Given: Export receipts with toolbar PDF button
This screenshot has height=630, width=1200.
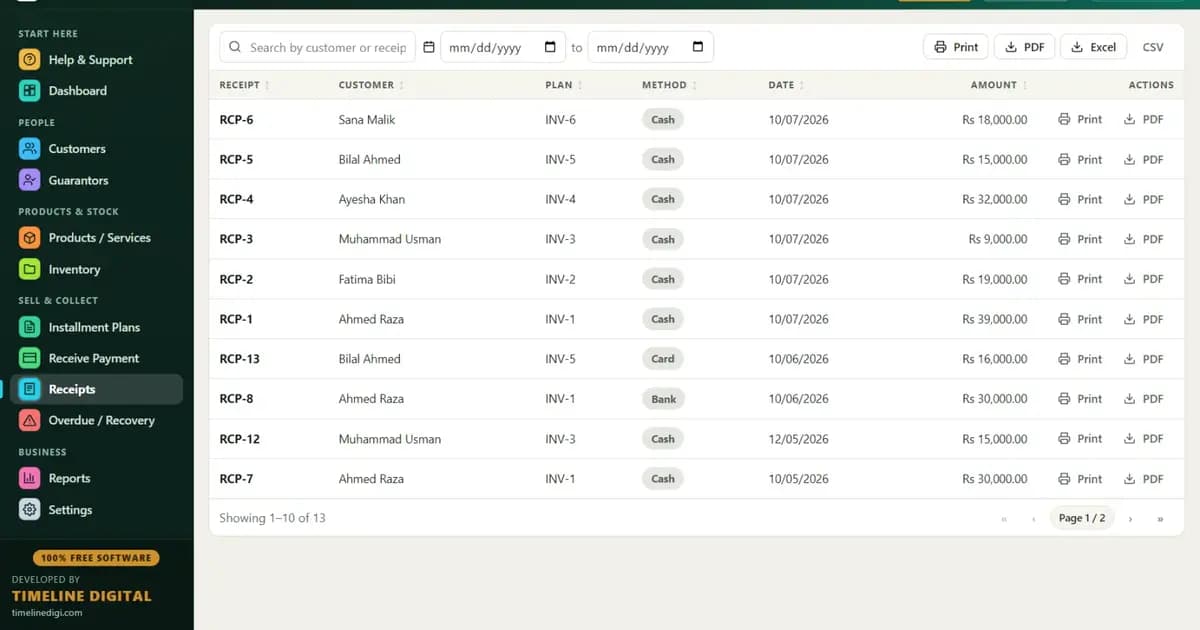Looking at the screenshot, I should [1024, 47].
